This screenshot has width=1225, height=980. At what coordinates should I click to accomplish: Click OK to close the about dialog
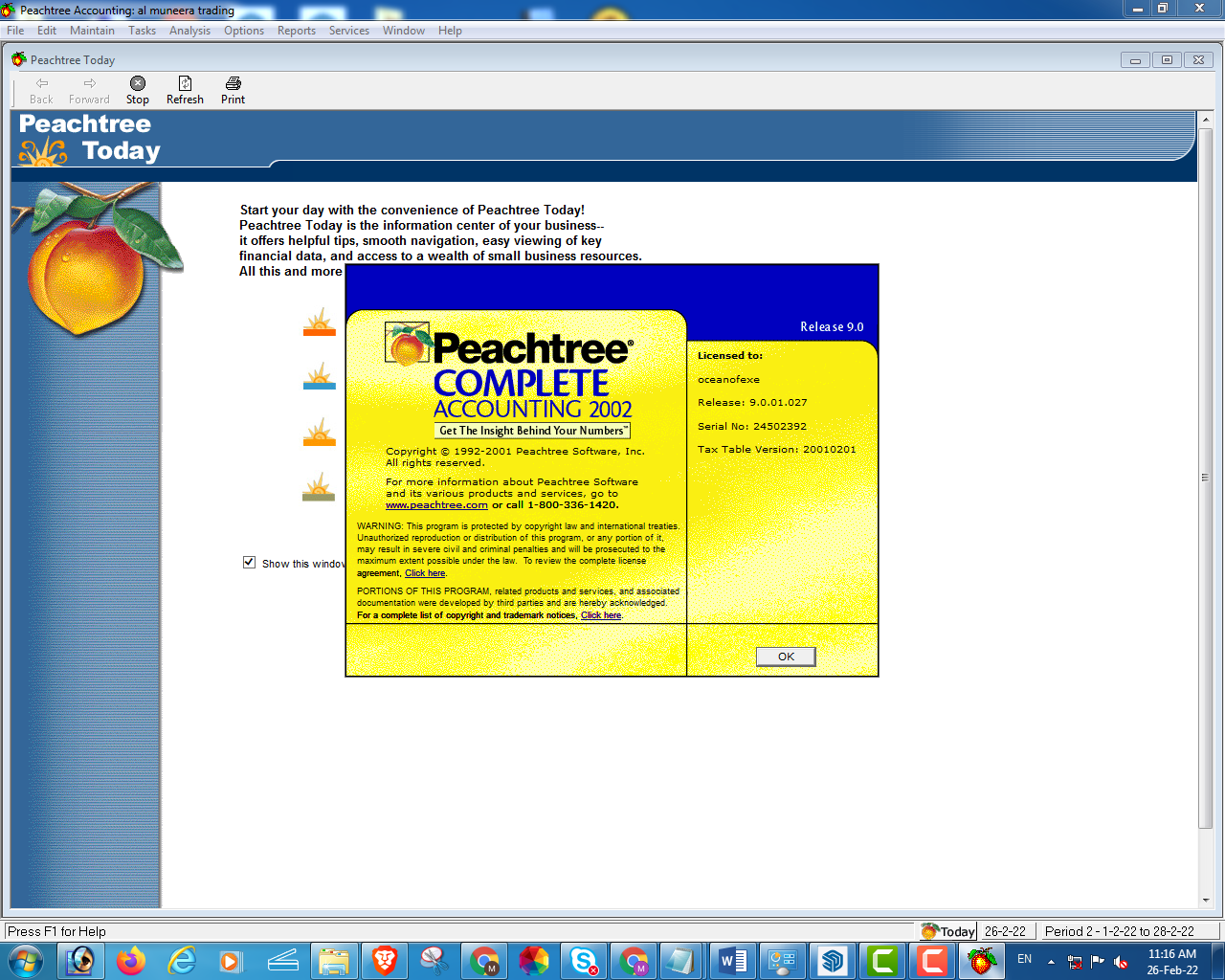(786, 657)
